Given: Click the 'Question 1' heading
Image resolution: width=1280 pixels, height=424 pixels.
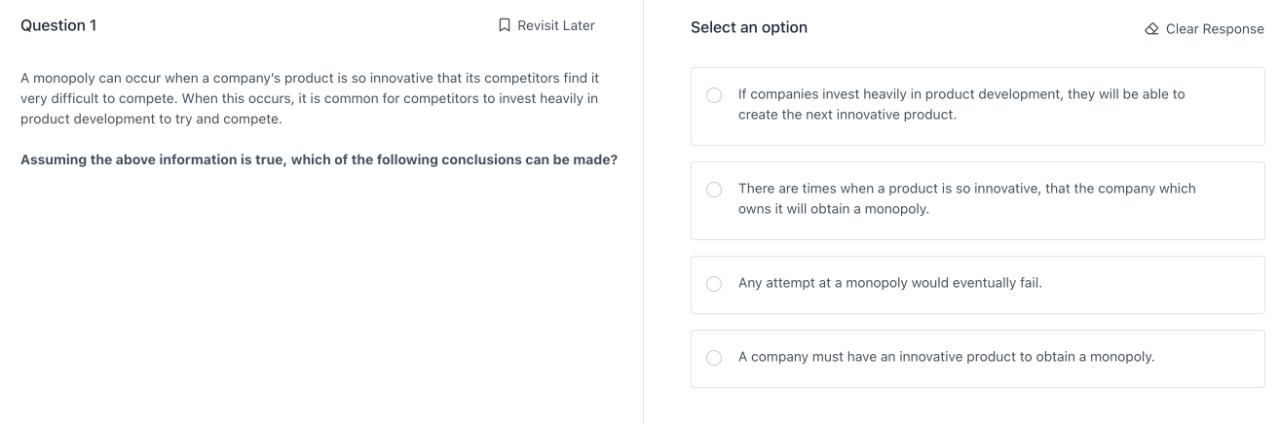Looking at the screenshot, I should coord(59,25).
